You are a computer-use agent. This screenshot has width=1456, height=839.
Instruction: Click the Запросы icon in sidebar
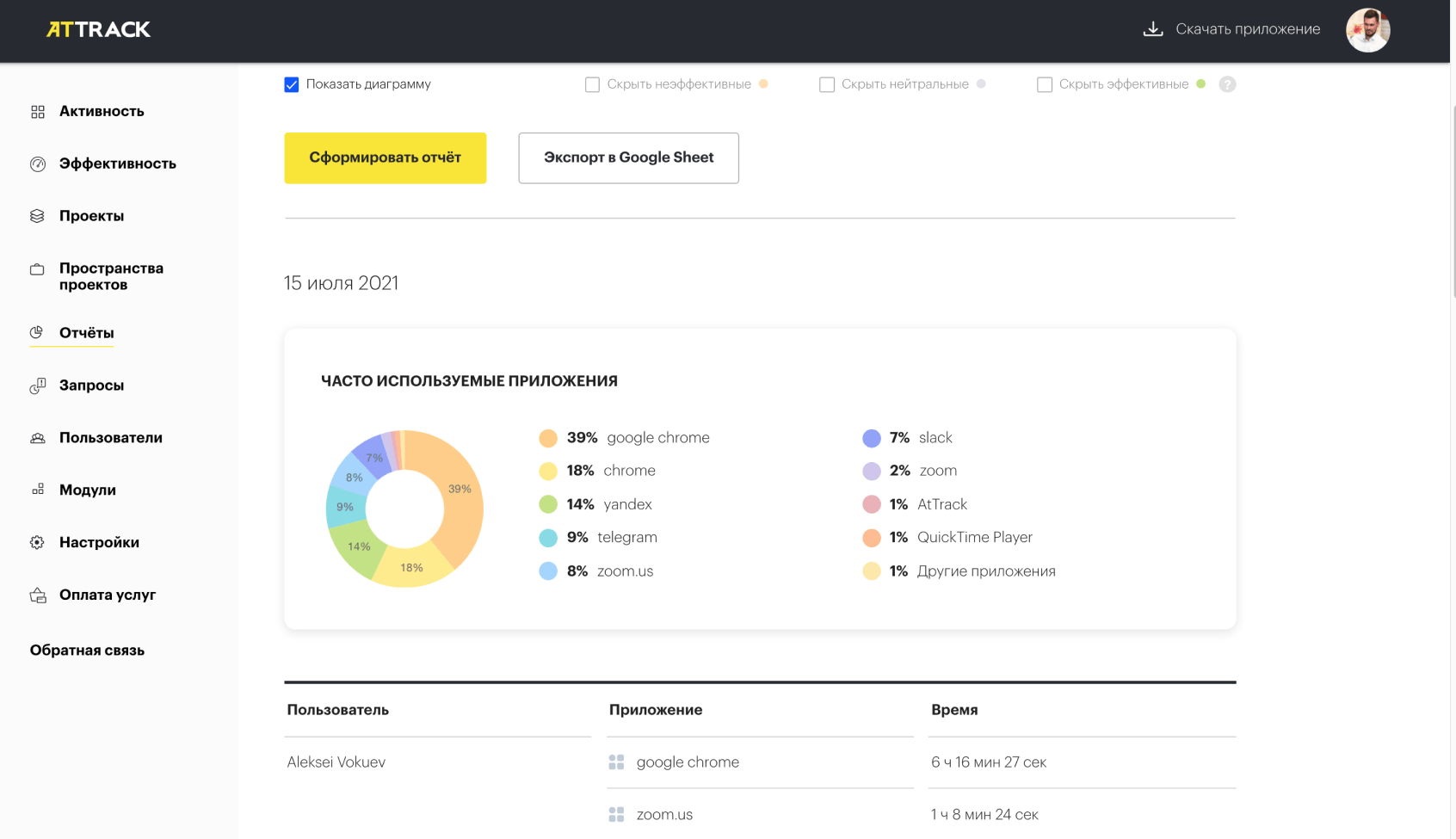[x=38, y=386]
